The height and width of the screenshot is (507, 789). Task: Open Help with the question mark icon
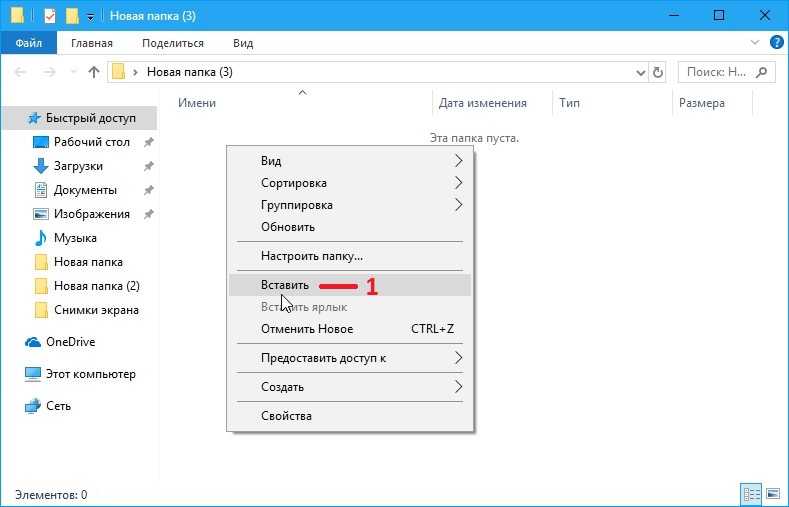(x=777, y=42)
